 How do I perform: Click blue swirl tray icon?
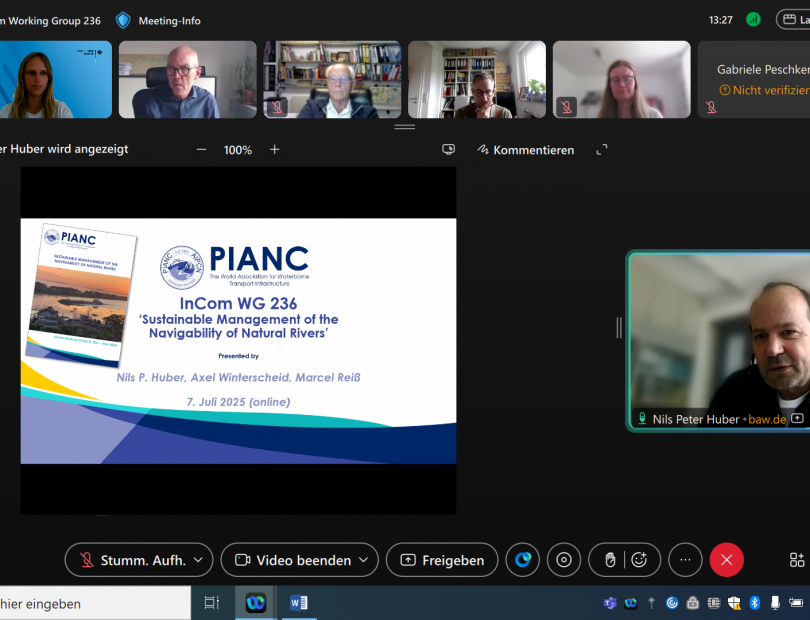coord(672,603)
